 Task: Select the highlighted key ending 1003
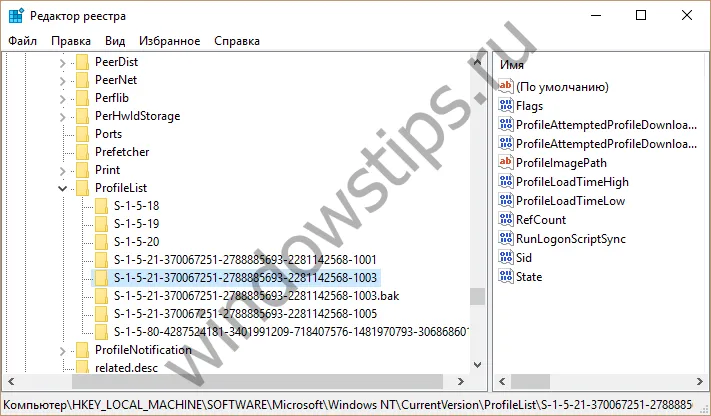point(245,278)
